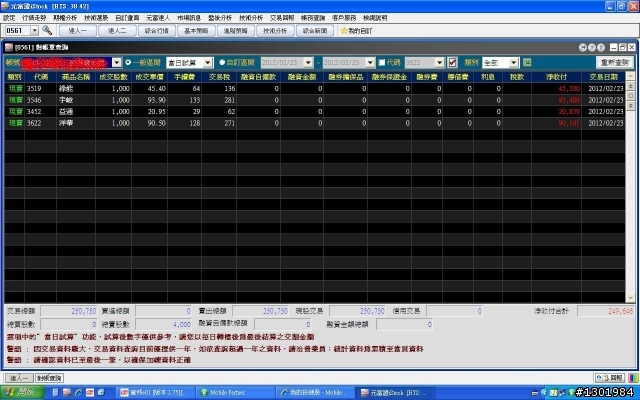Click the advanced strategy toolbar button
Viewport: 640px width, 400px height.
point(236,31)
